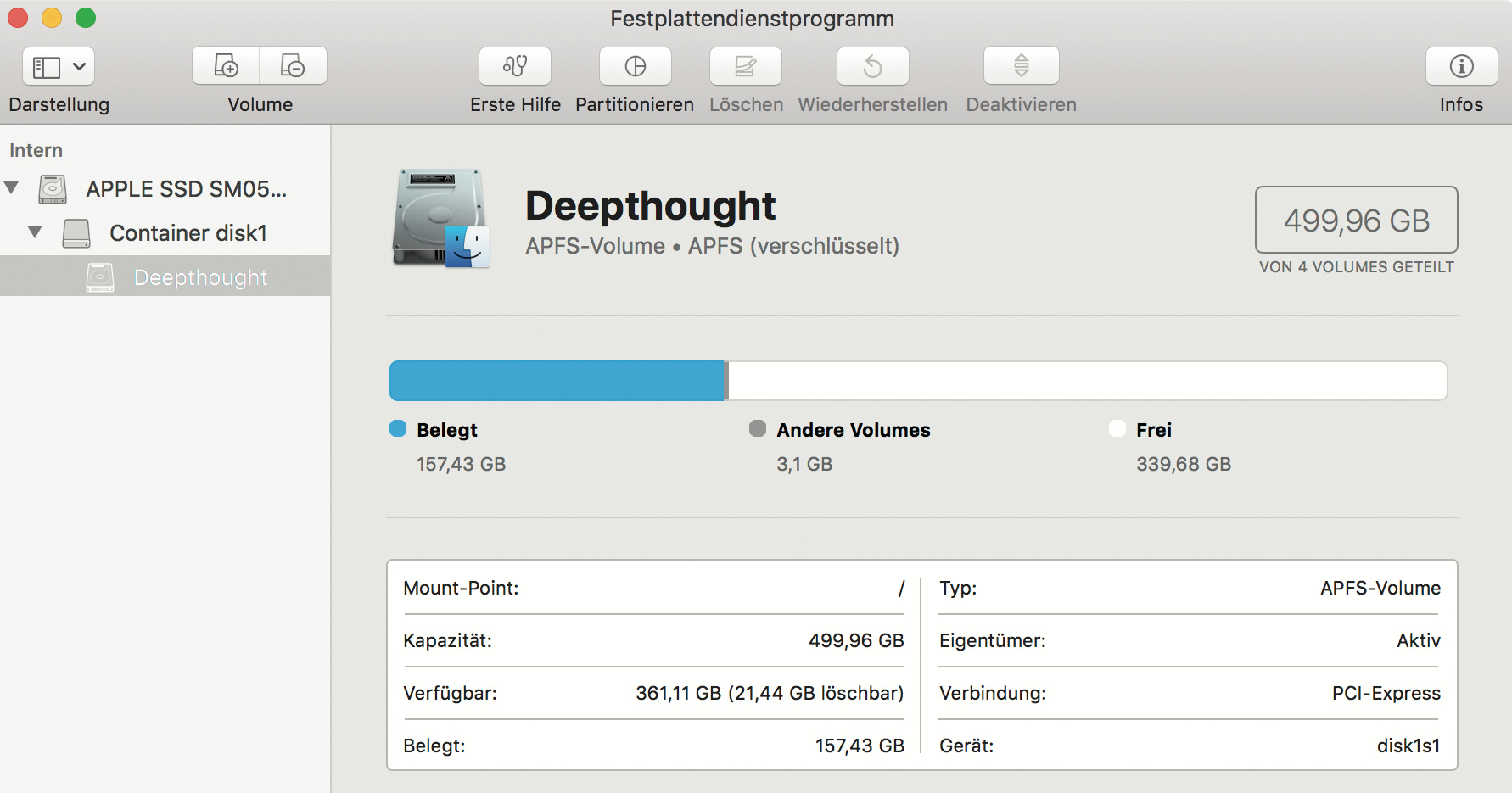Select APPLE SSD SM05 drive in sidebar
Screen dimensions: 1512x793
click(x=186, y=189)
